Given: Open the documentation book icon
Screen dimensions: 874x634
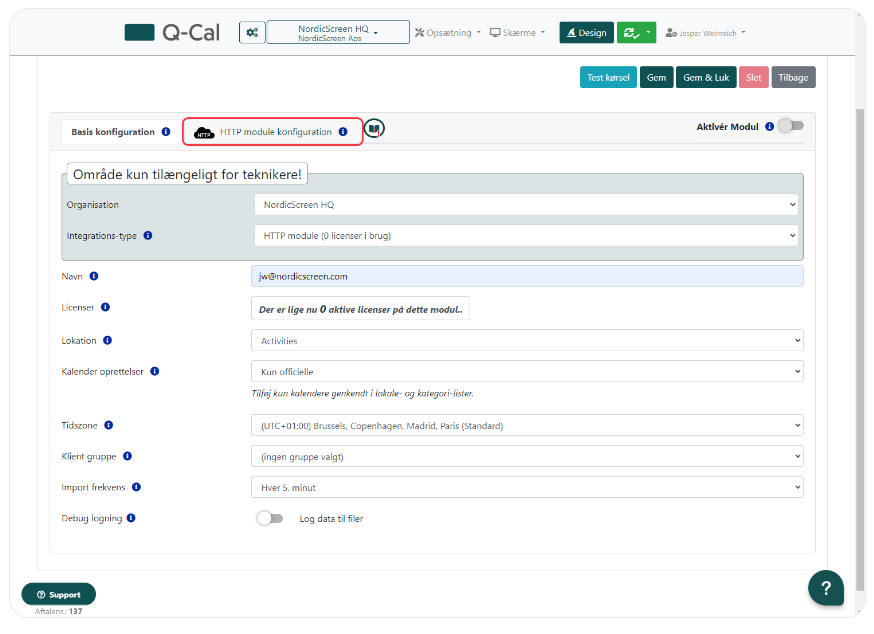Looking at the screenshot, I should tap(375, 129).
